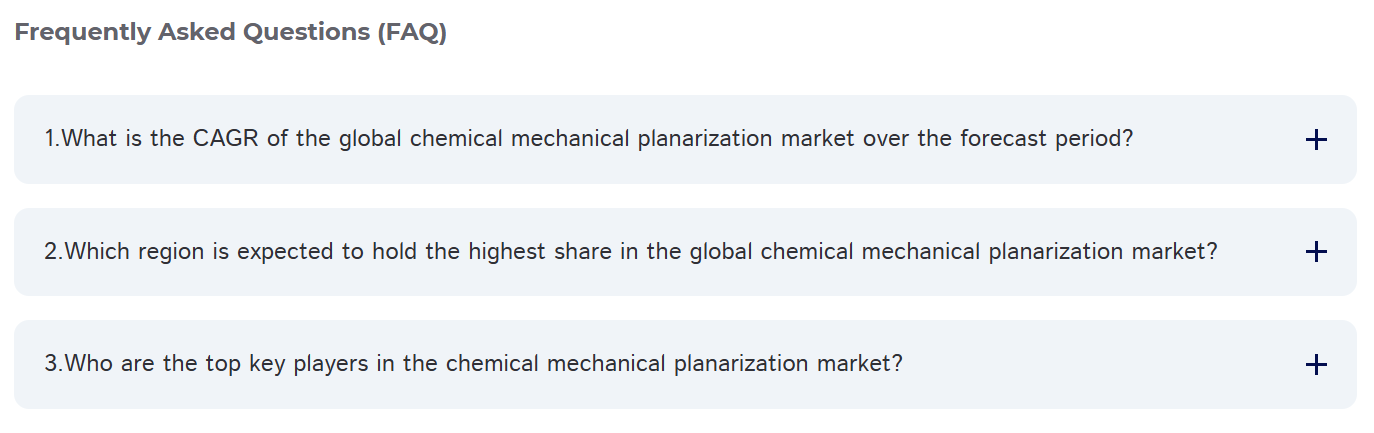This screenshot has height=433, width=1374.
Task: Click the word "region" in the second question
Action: [x=171, y=251]
